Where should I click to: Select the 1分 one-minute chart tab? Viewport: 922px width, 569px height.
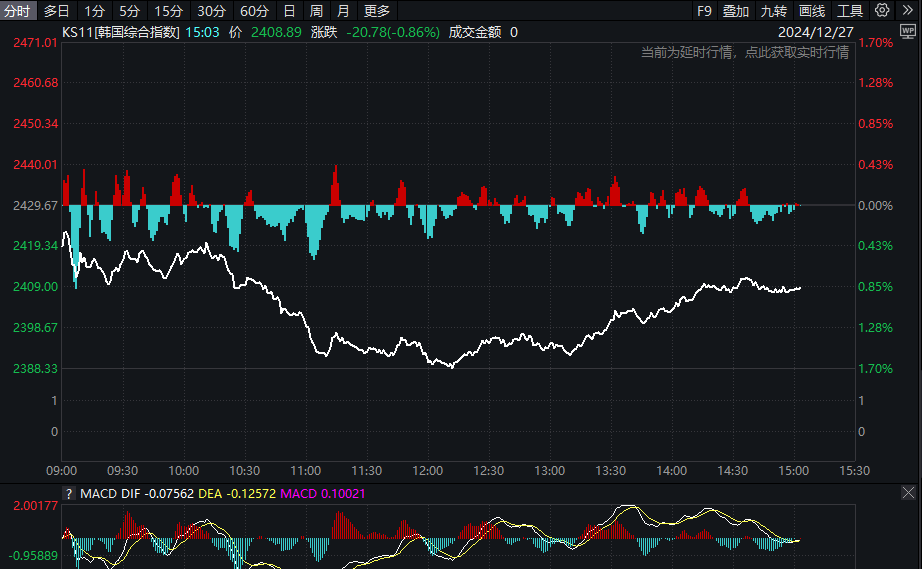click(x=94, y=11)
